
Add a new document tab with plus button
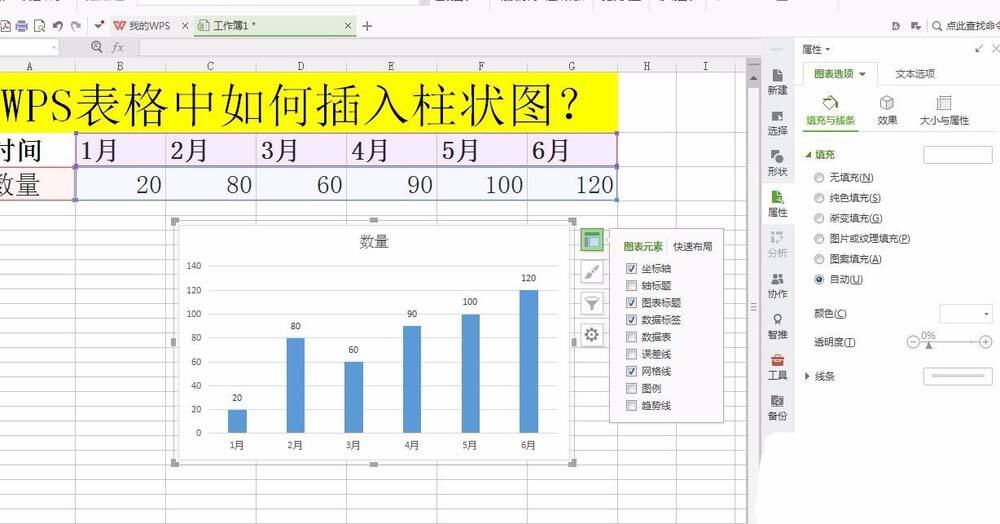coord(367,25)
